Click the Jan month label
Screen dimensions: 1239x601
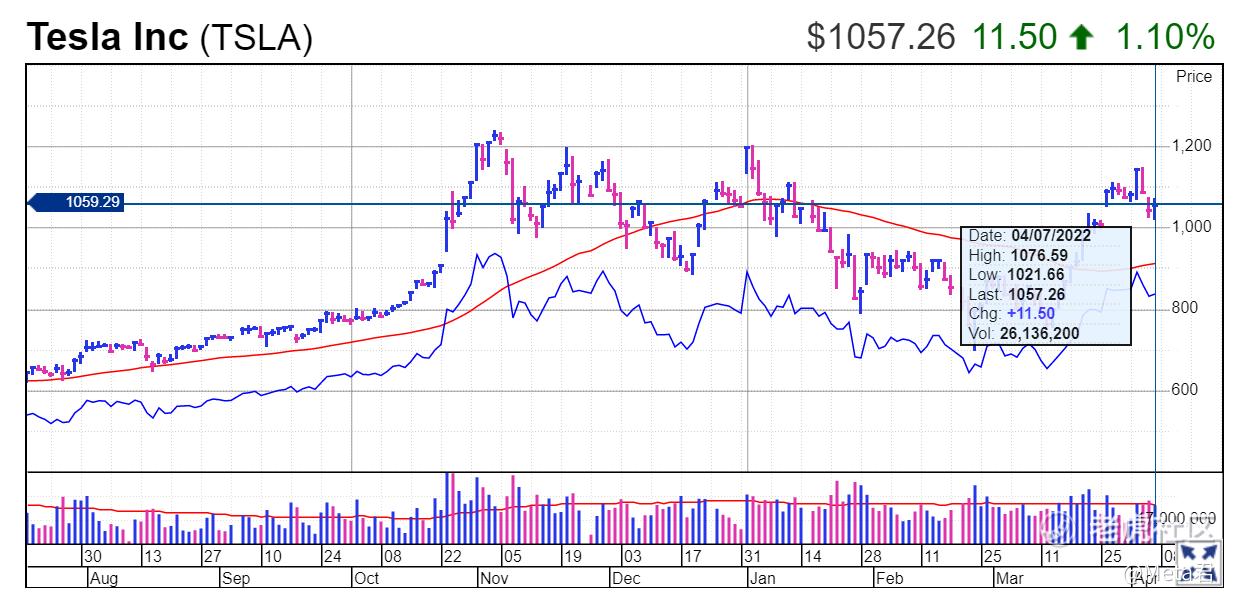tap(762, 578)
